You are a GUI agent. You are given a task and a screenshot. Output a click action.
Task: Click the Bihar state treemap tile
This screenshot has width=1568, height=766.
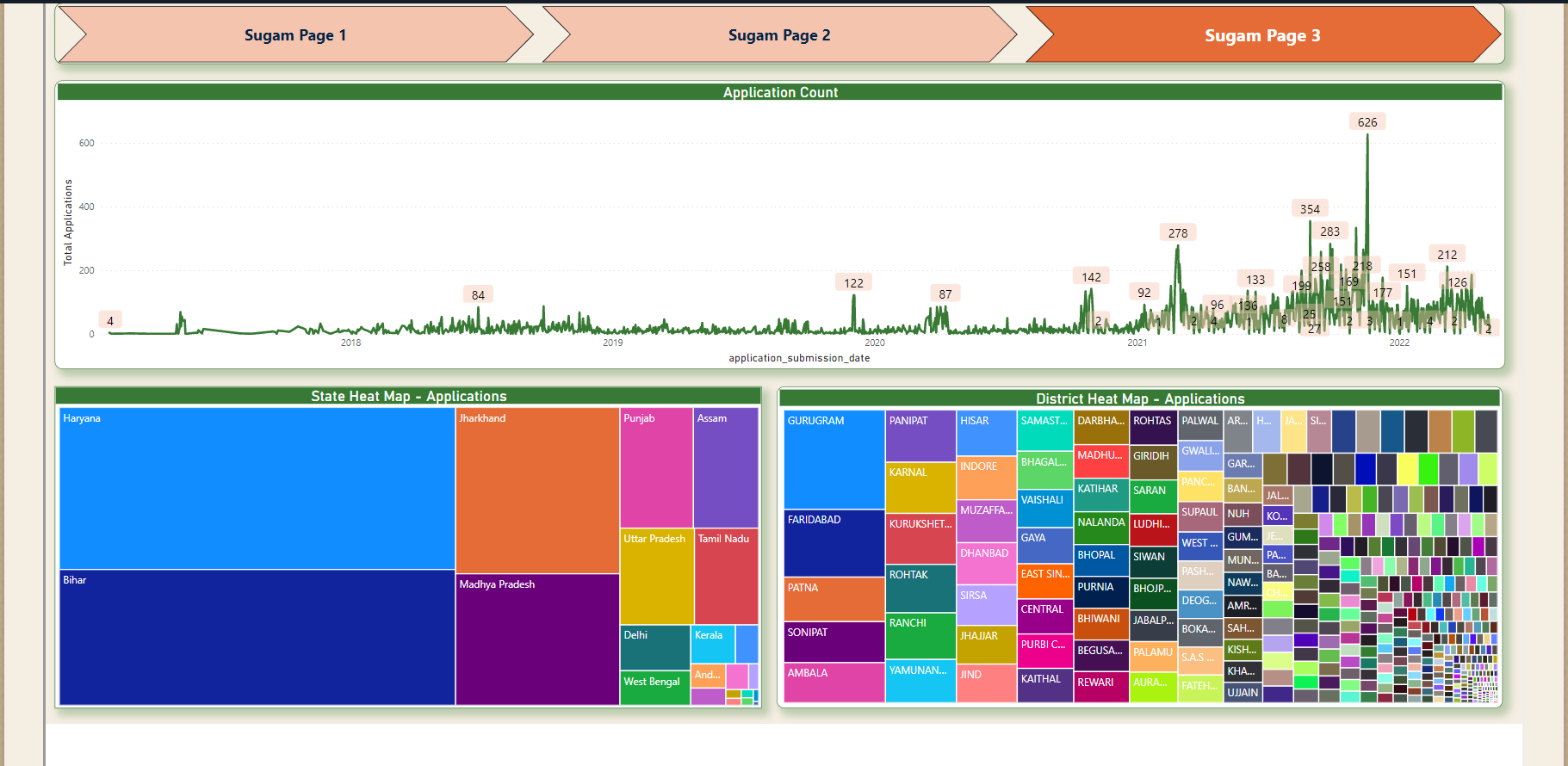coord(257,638)
